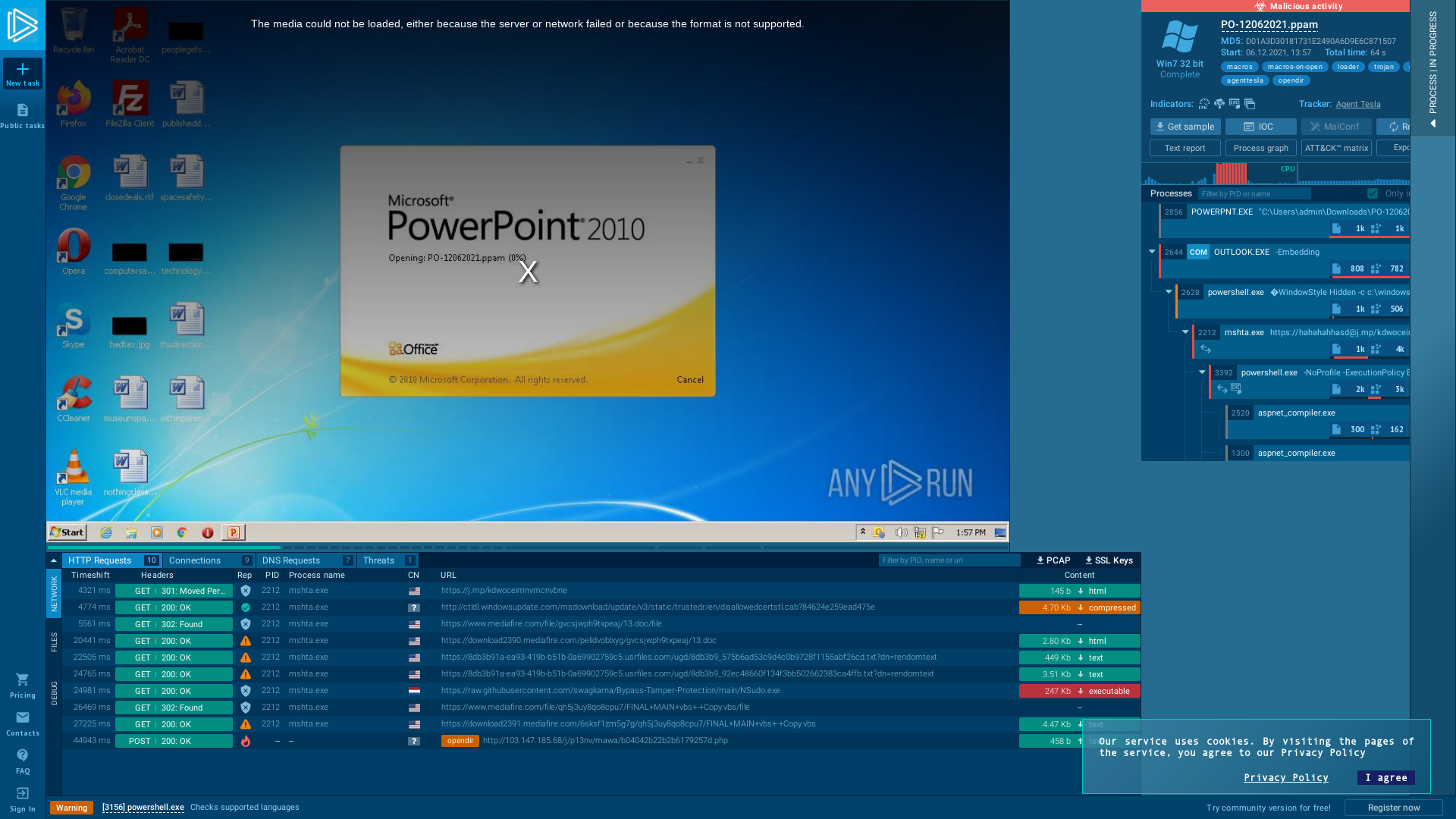Select the FileZilla Client desktop icon
Screen dimensions: 1456x819
click(130, 104)
